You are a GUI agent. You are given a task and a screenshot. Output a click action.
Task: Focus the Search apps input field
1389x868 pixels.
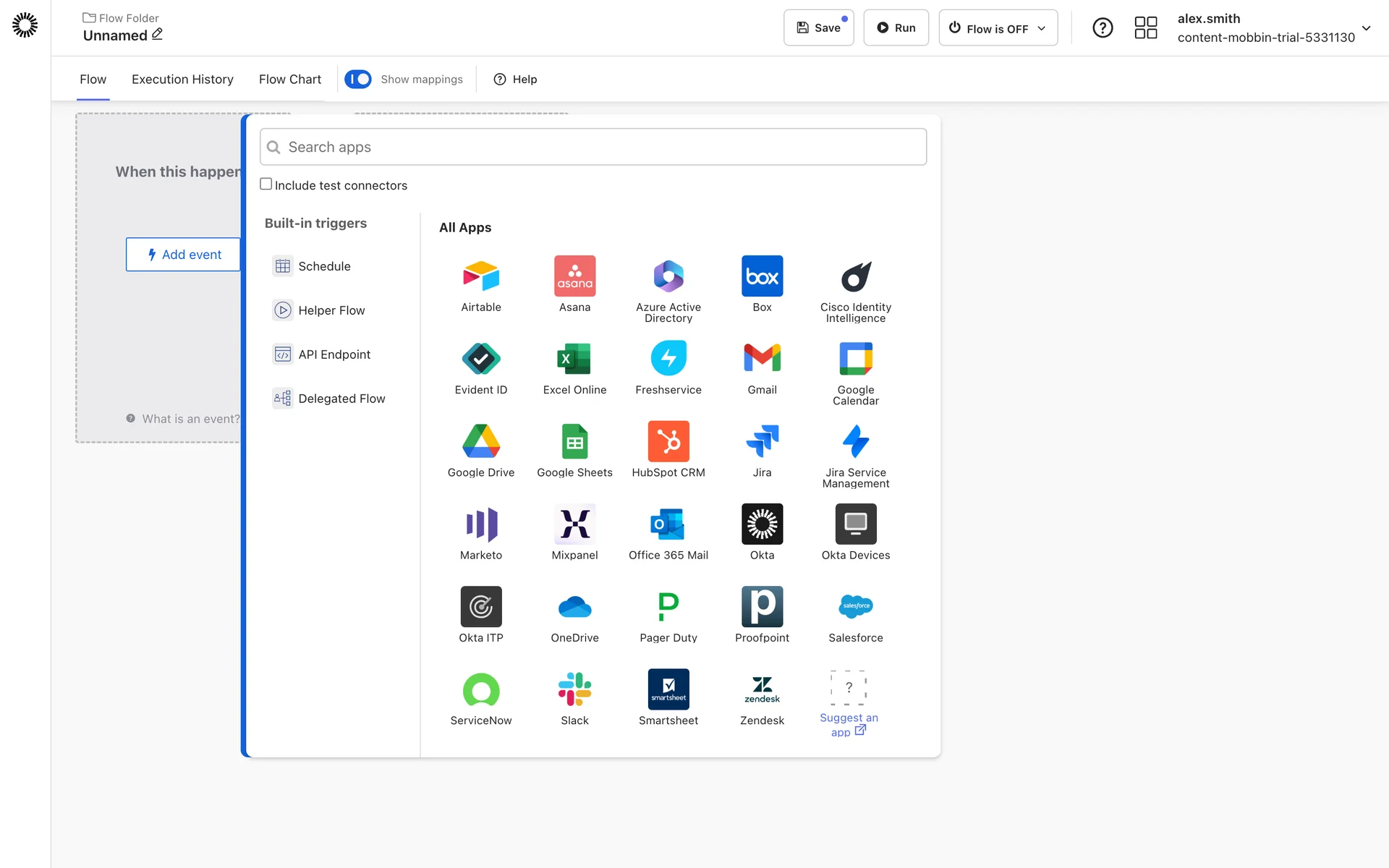[x=593, y=147]
